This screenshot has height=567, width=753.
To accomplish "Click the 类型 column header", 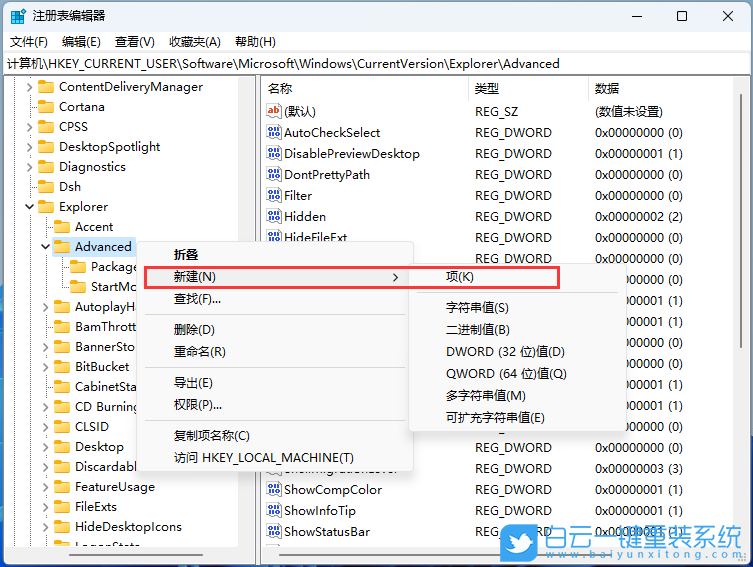I will coord(528,89).
